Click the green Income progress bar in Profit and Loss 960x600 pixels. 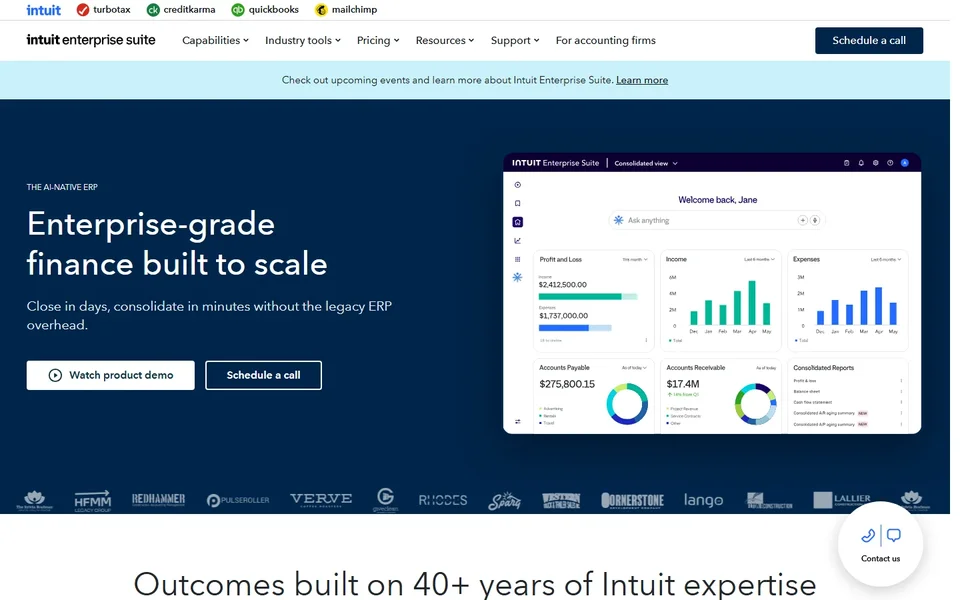(588, 296)
